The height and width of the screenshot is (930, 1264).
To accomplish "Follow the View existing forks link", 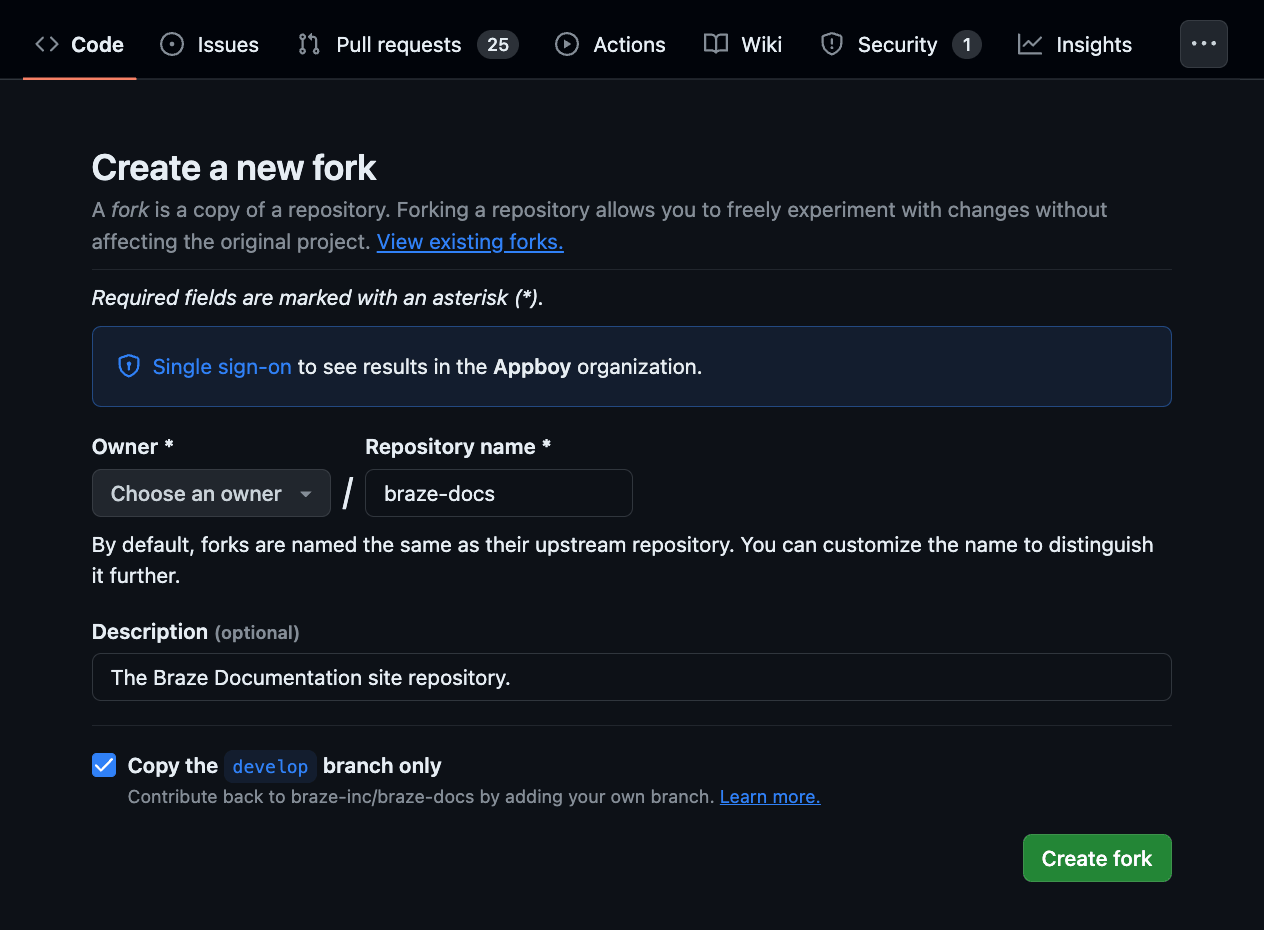I will [470, 242].
